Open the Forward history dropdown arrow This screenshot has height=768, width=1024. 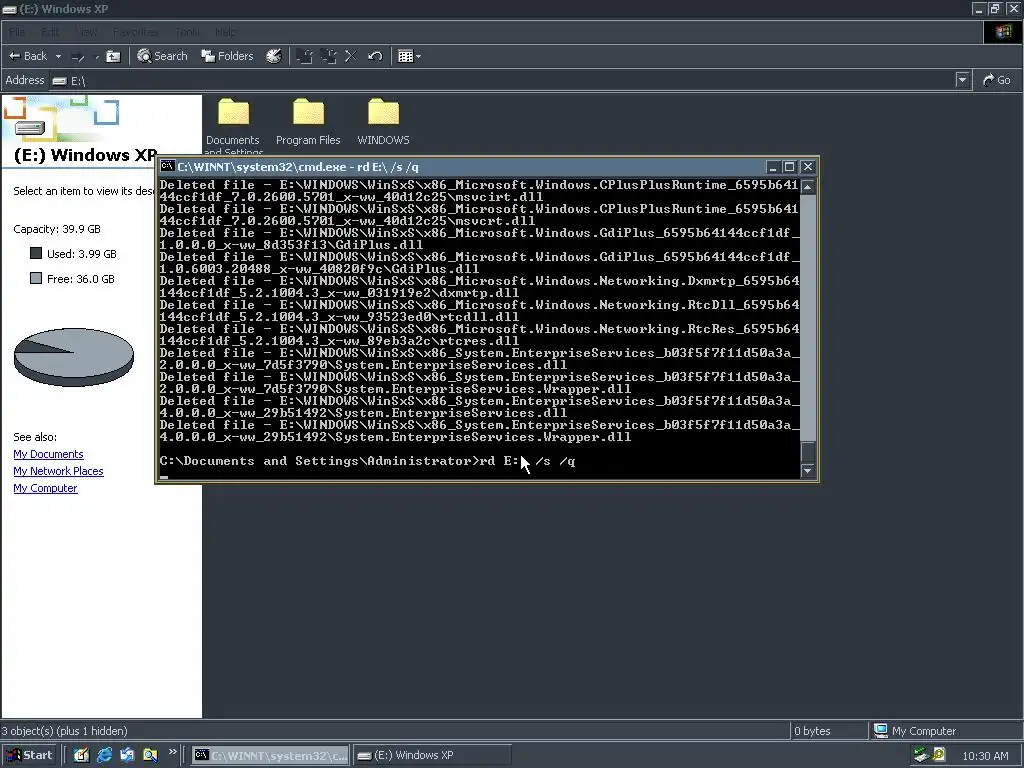[x=97, y=57]
